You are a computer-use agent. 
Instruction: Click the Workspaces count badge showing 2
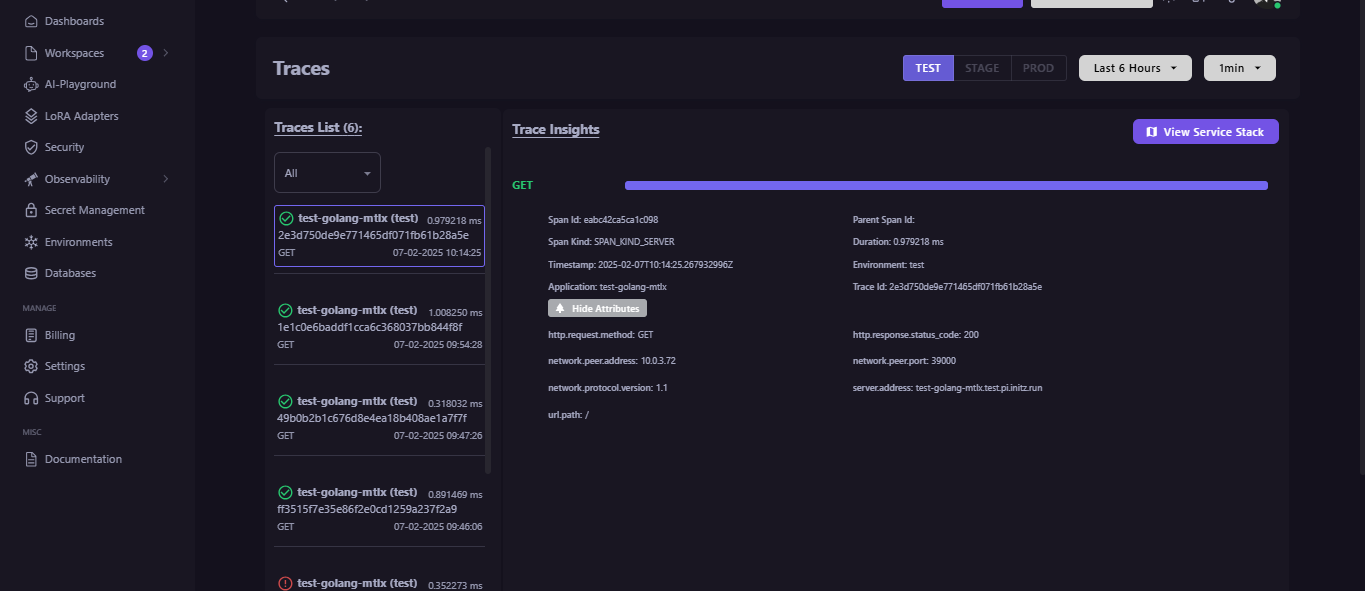pos(145,53)
